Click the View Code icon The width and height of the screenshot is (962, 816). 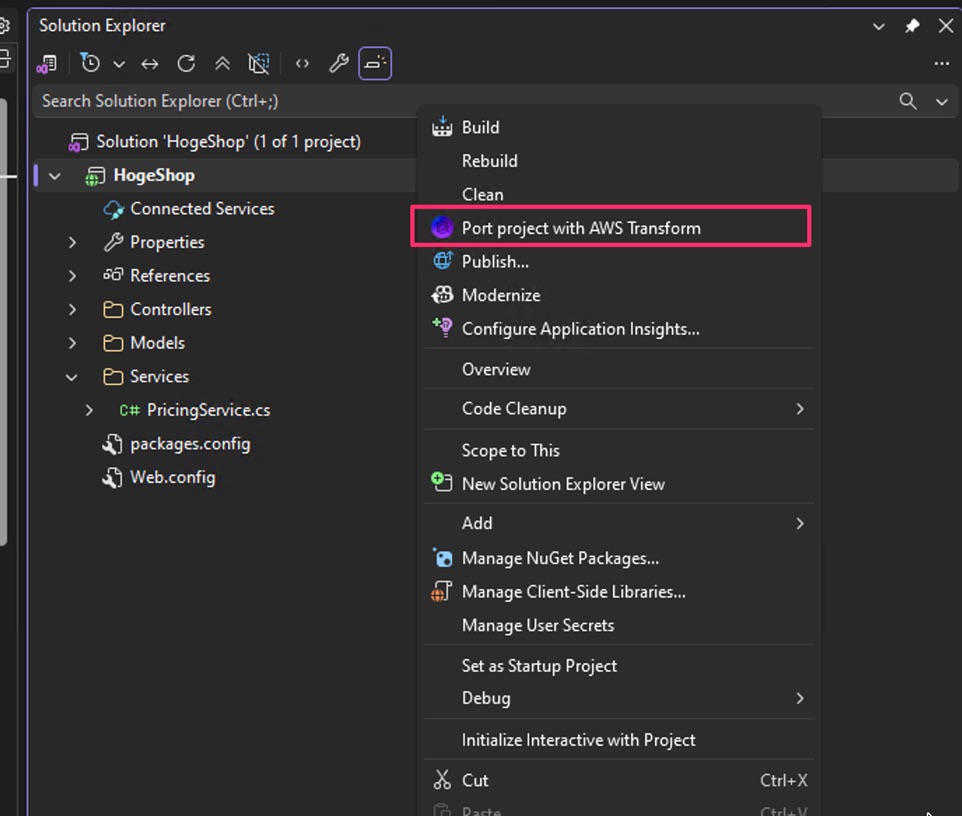click(x=302, y=63)
